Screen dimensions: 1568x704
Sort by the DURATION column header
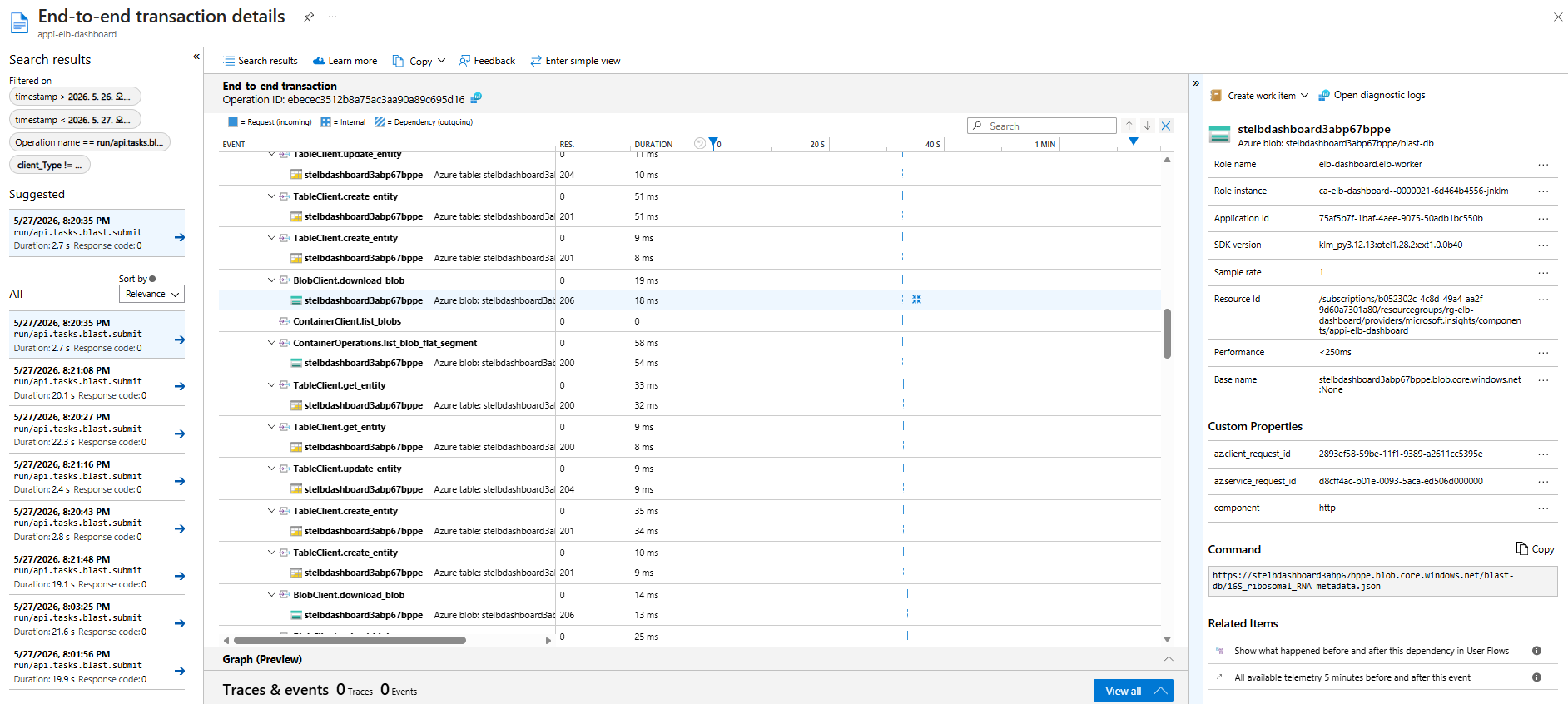653,144
